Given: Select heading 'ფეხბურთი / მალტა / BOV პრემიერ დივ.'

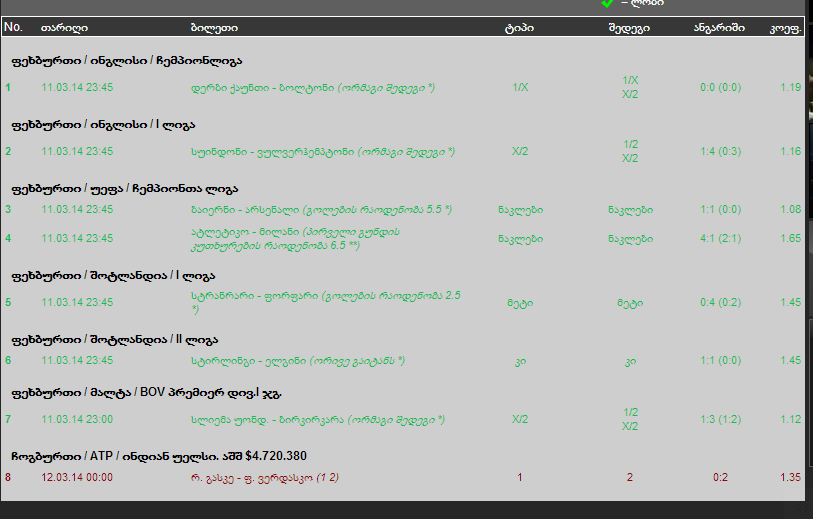Looking at the screenshot, I should tap(146, 393).
